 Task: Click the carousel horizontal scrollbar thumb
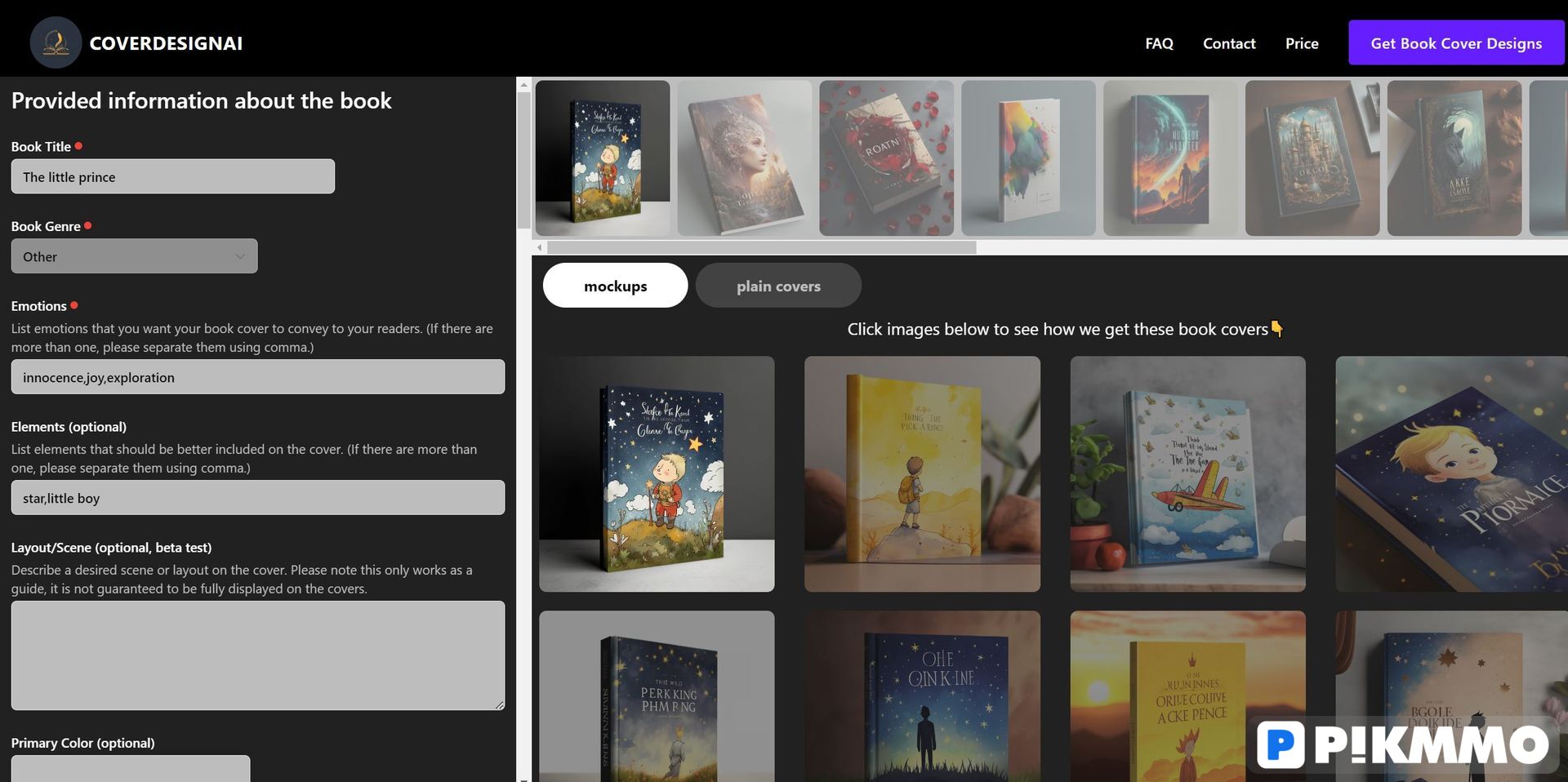click(x=762, y=247)
